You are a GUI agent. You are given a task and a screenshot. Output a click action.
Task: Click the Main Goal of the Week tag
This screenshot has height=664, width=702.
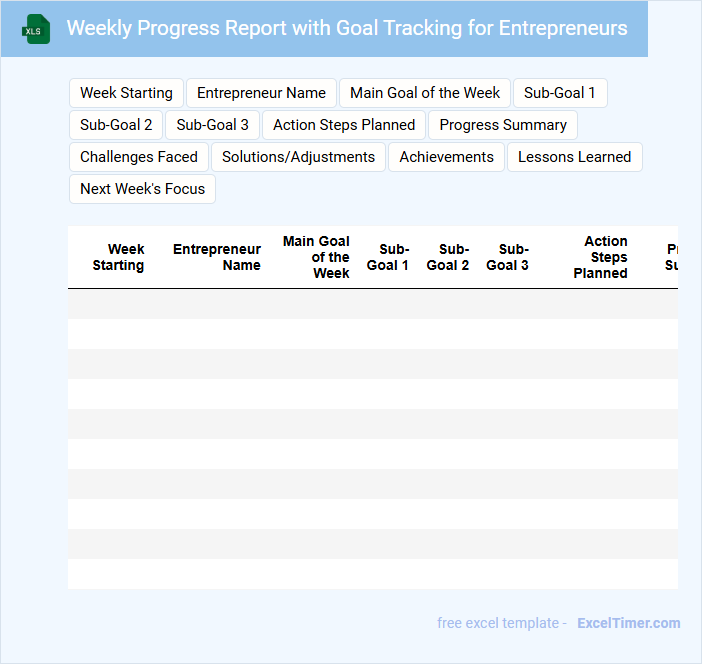tap(425, 93)
